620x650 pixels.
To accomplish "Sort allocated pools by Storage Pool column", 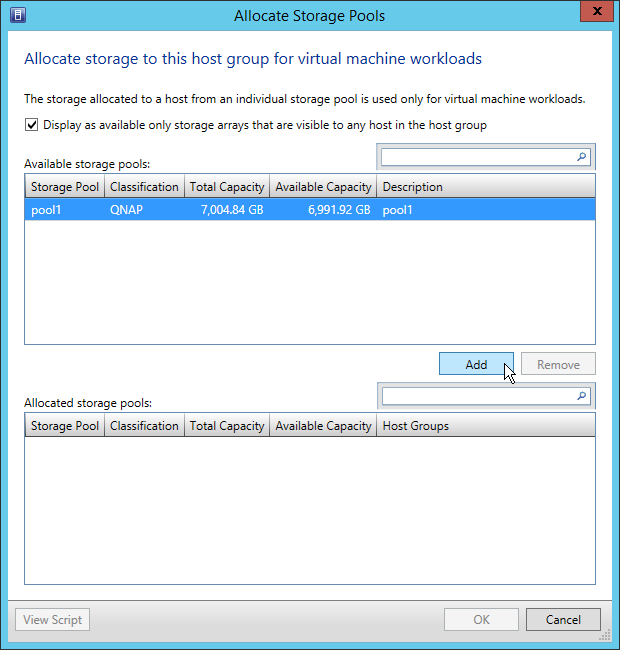I will [x=64, y=426].
